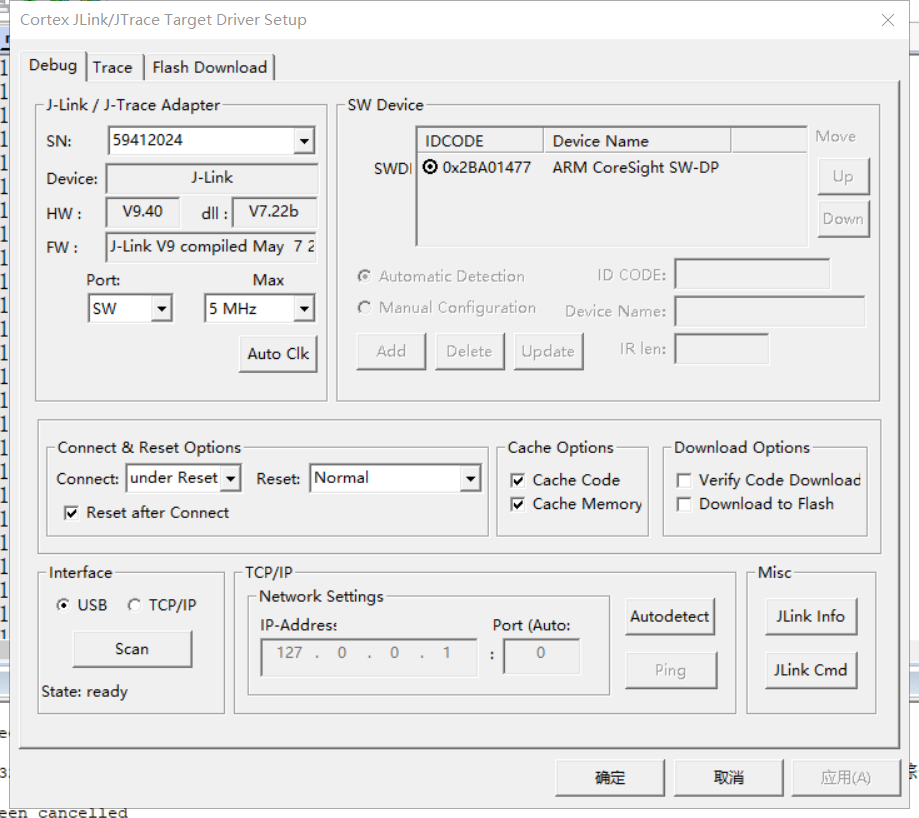Click the Device Name column header
The height and width of the screenshot is (818, 919).
[x=637, y=141]
